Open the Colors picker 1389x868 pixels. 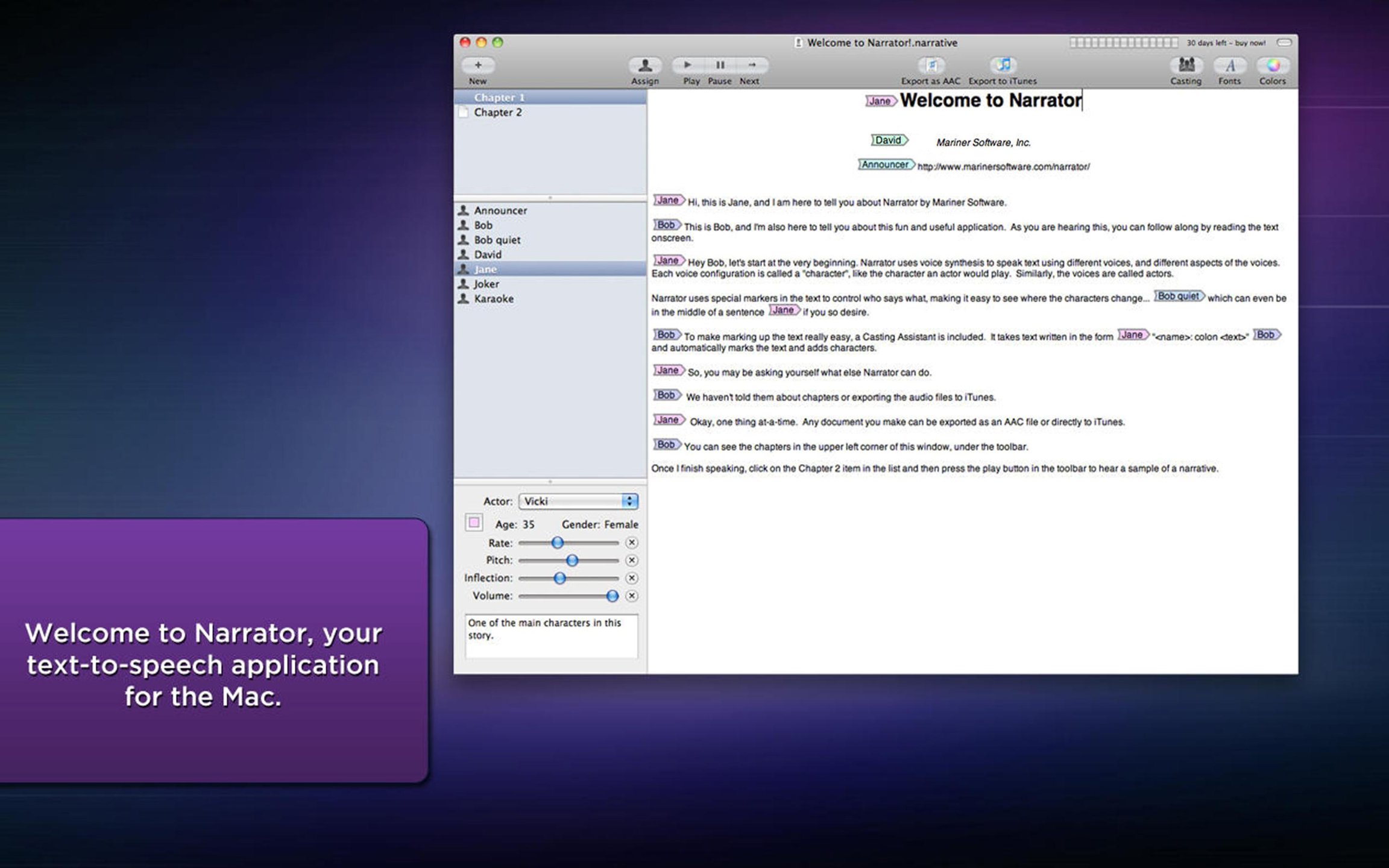click(x=1273, y=65)
